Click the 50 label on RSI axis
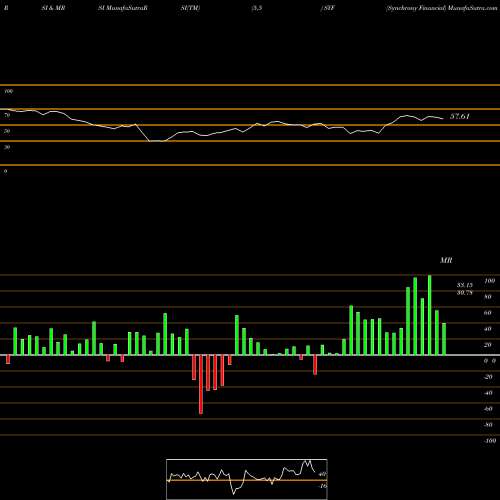500x500 pixels. click(x=7, y=131)
